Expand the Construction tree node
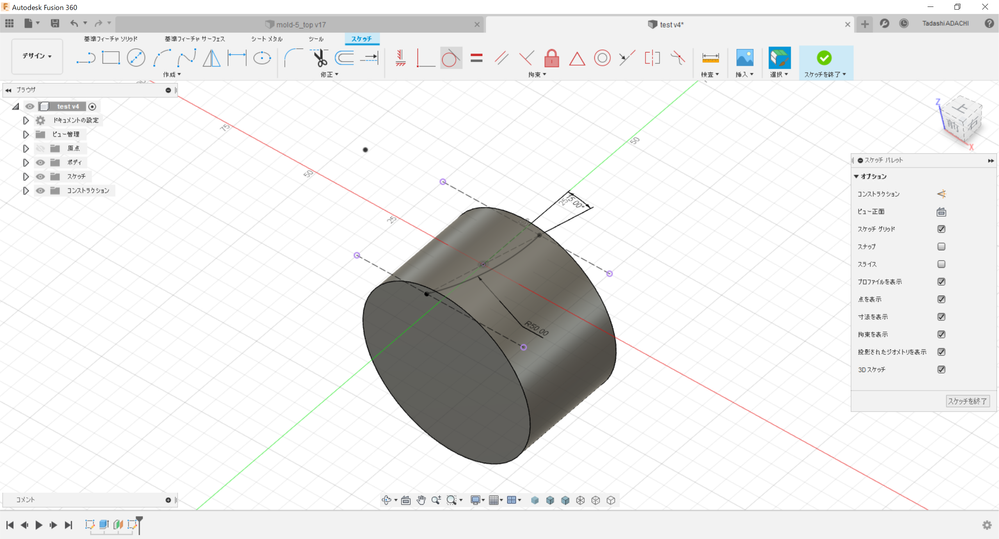 (x=25, y=190)
